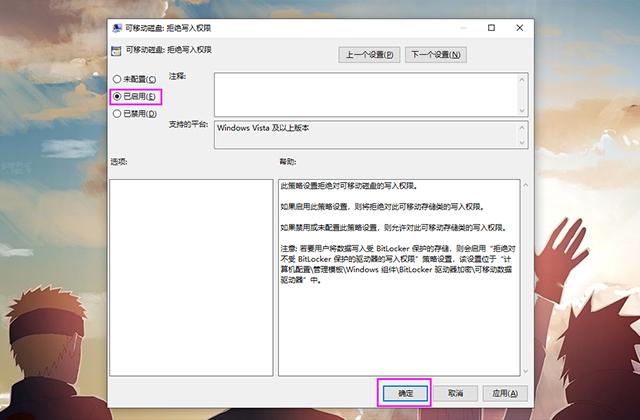Cancel with the 取消 button

click(455, 393)
